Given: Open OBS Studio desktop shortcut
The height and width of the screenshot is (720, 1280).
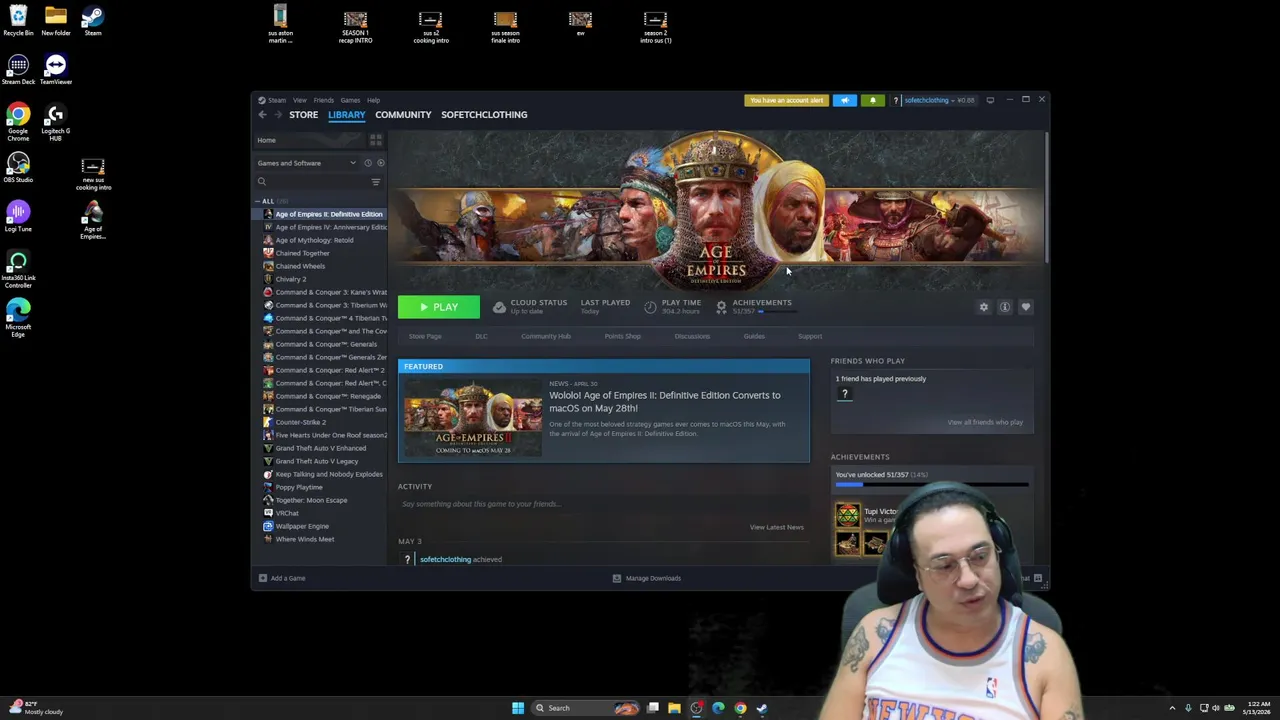Looking at the screenshot, I should pos(18,167).
